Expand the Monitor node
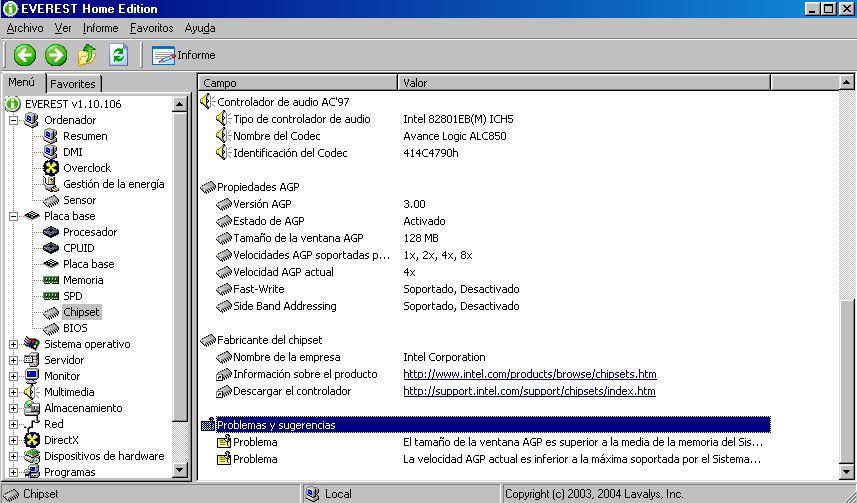The image size is (857, 503). pyautogui.click(x=13, y=376)
